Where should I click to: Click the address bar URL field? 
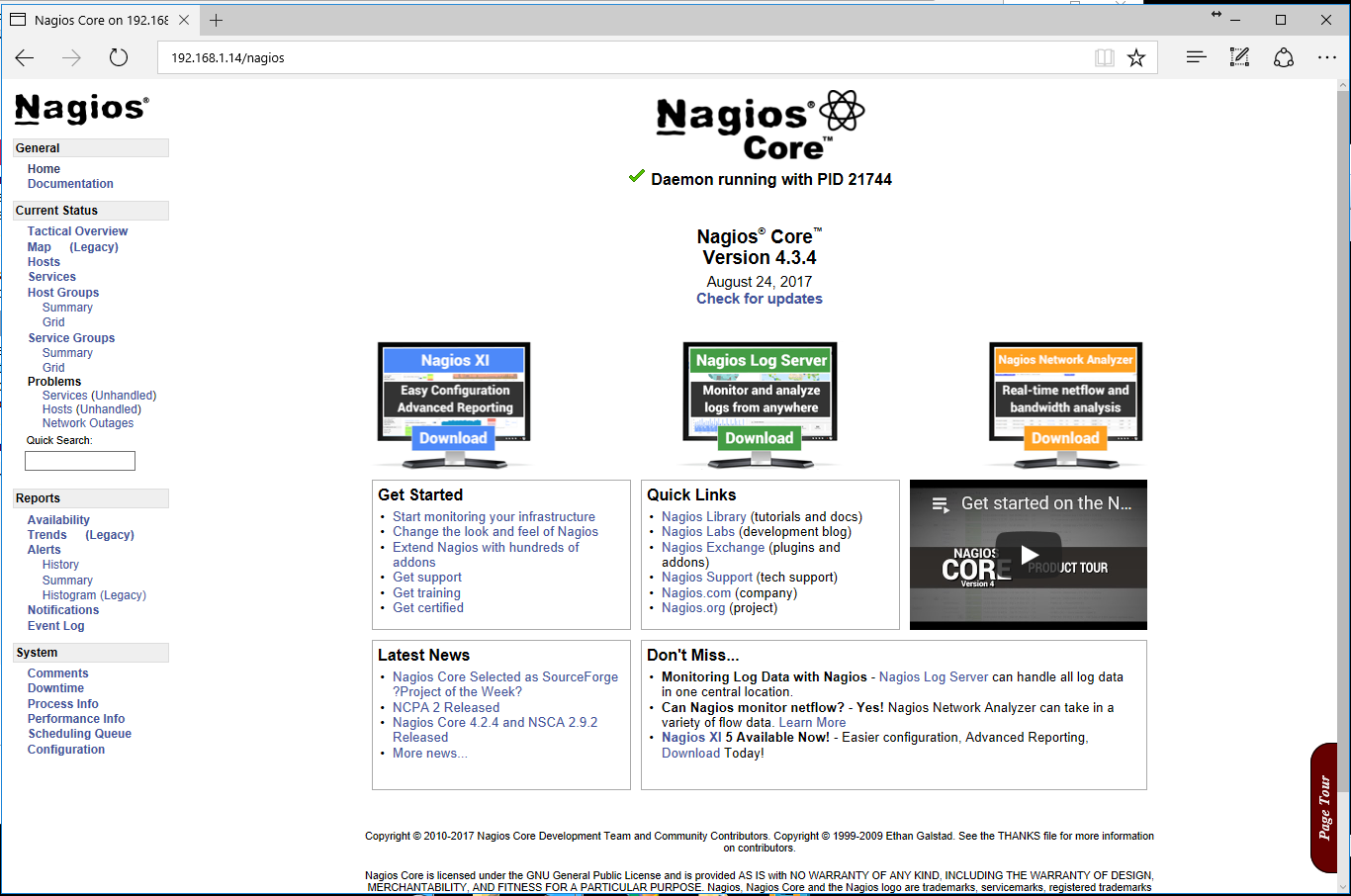[623, 57]
